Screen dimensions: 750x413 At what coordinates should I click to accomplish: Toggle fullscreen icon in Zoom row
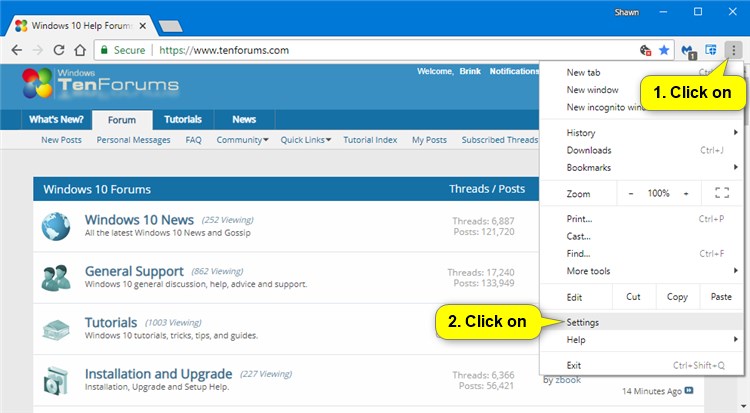(x=722, y=193)
